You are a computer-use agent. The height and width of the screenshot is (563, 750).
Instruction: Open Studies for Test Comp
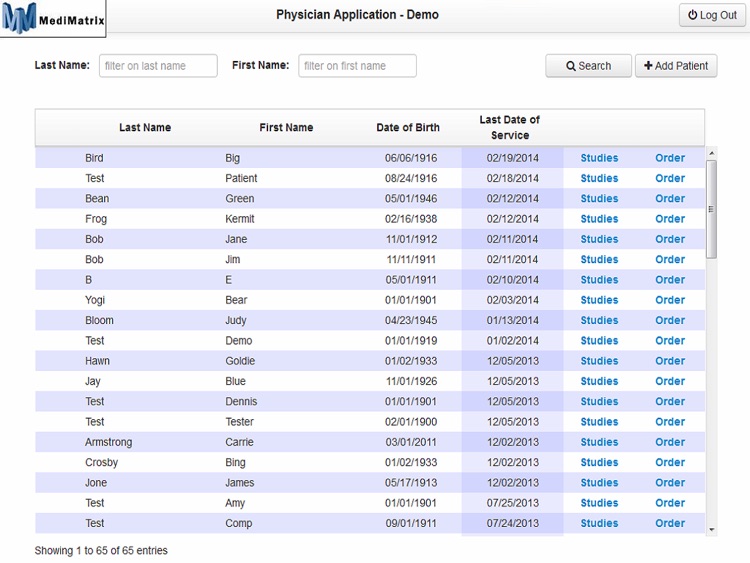tap(599, 523)
